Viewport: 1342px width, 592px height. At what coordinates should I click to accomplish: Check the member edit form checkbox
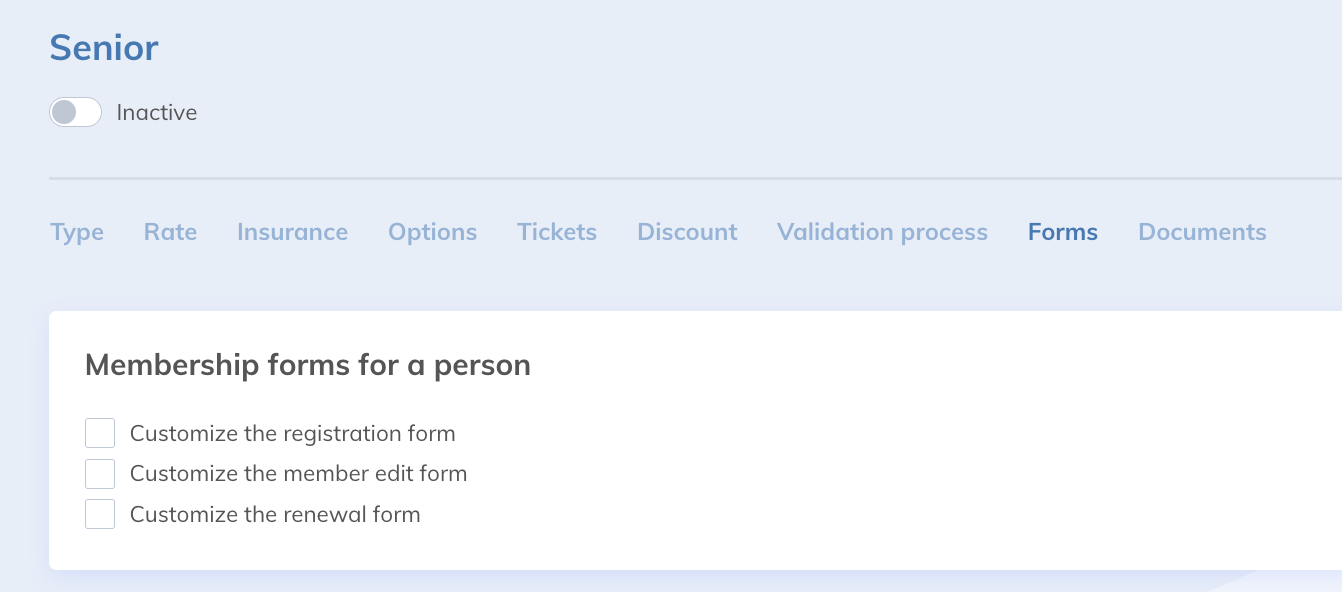[100, 474]
